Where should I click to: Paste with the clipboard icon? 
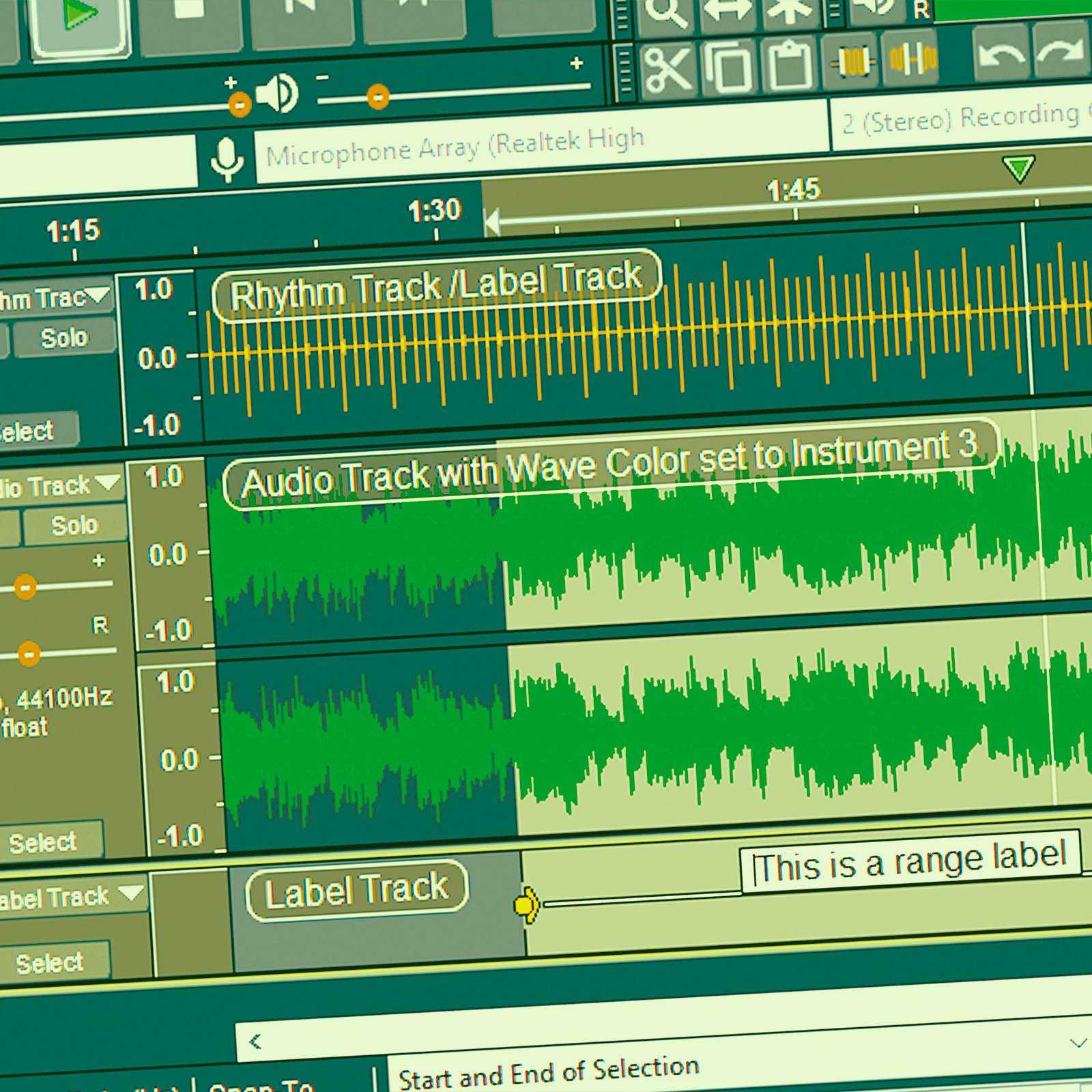point(790,66)
